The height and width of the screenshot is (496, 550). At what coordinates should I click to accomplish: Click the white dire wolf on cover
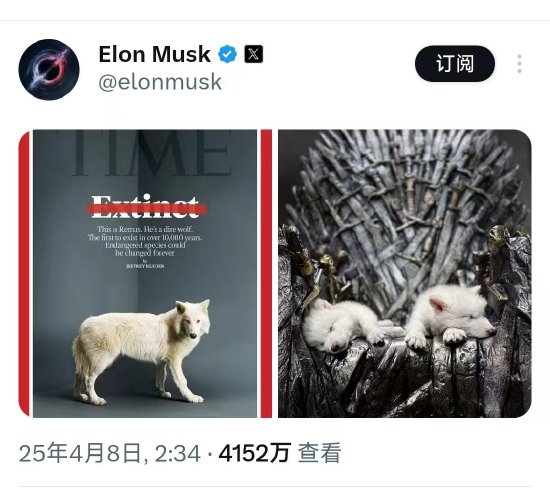(x=141, y=352)
